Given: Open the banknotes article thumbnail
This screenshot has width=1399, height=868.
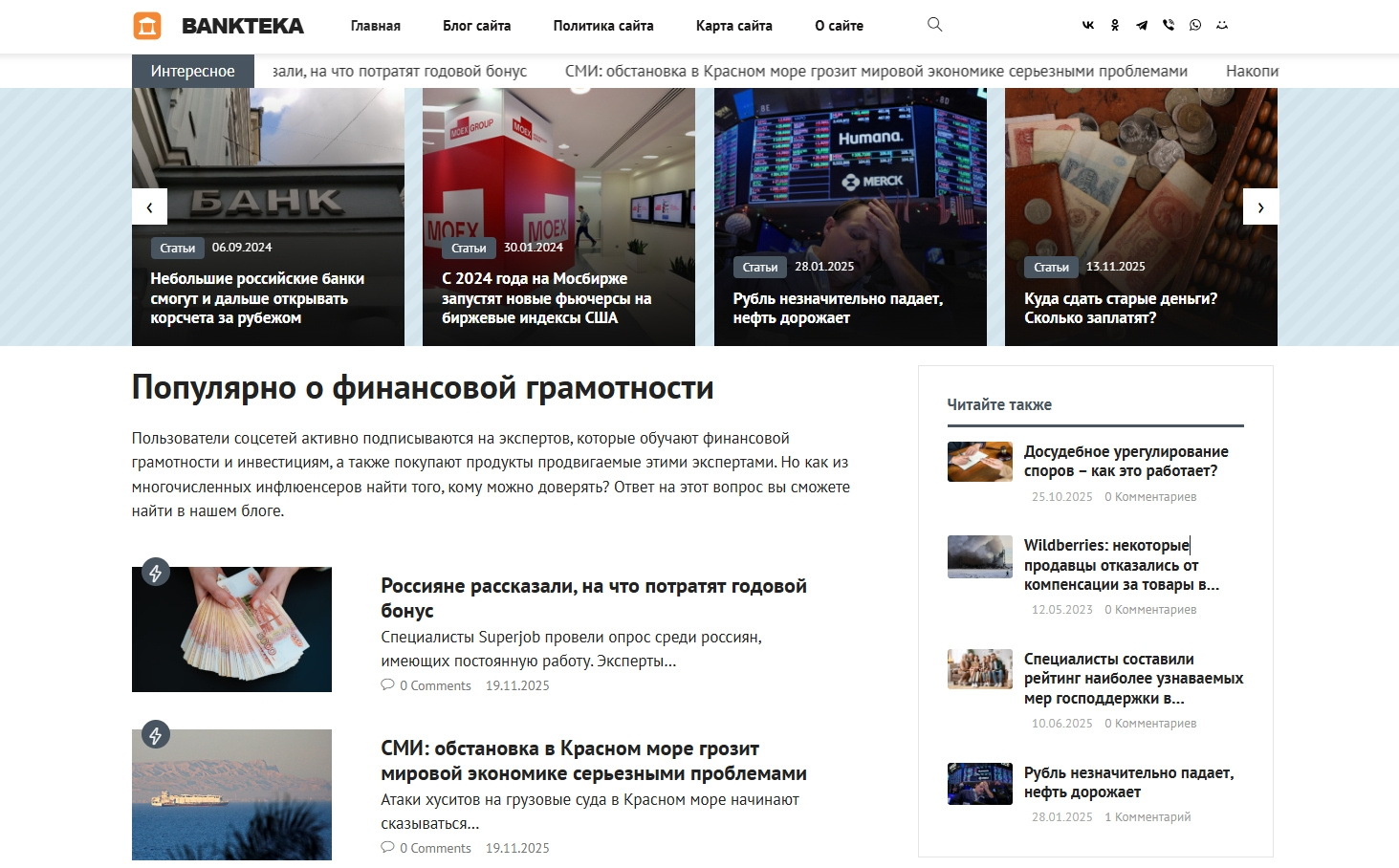Looking at the screenshot, I should click(x=231, y=629).
